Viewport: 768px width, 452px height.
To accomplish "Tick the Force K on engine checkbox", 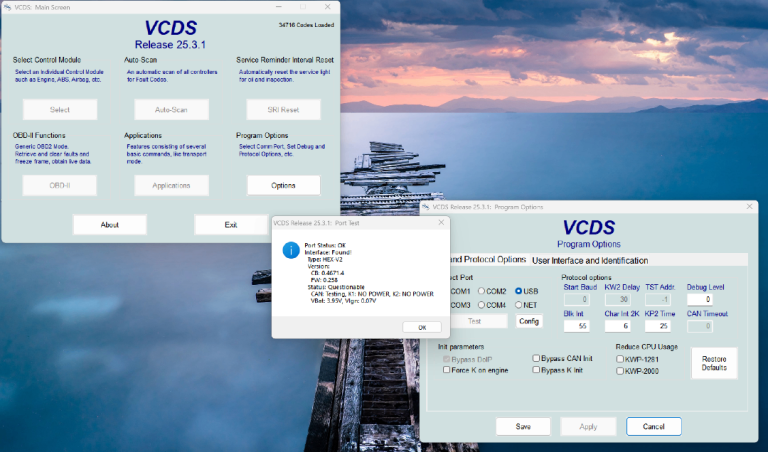I will (x=447, y=370).
